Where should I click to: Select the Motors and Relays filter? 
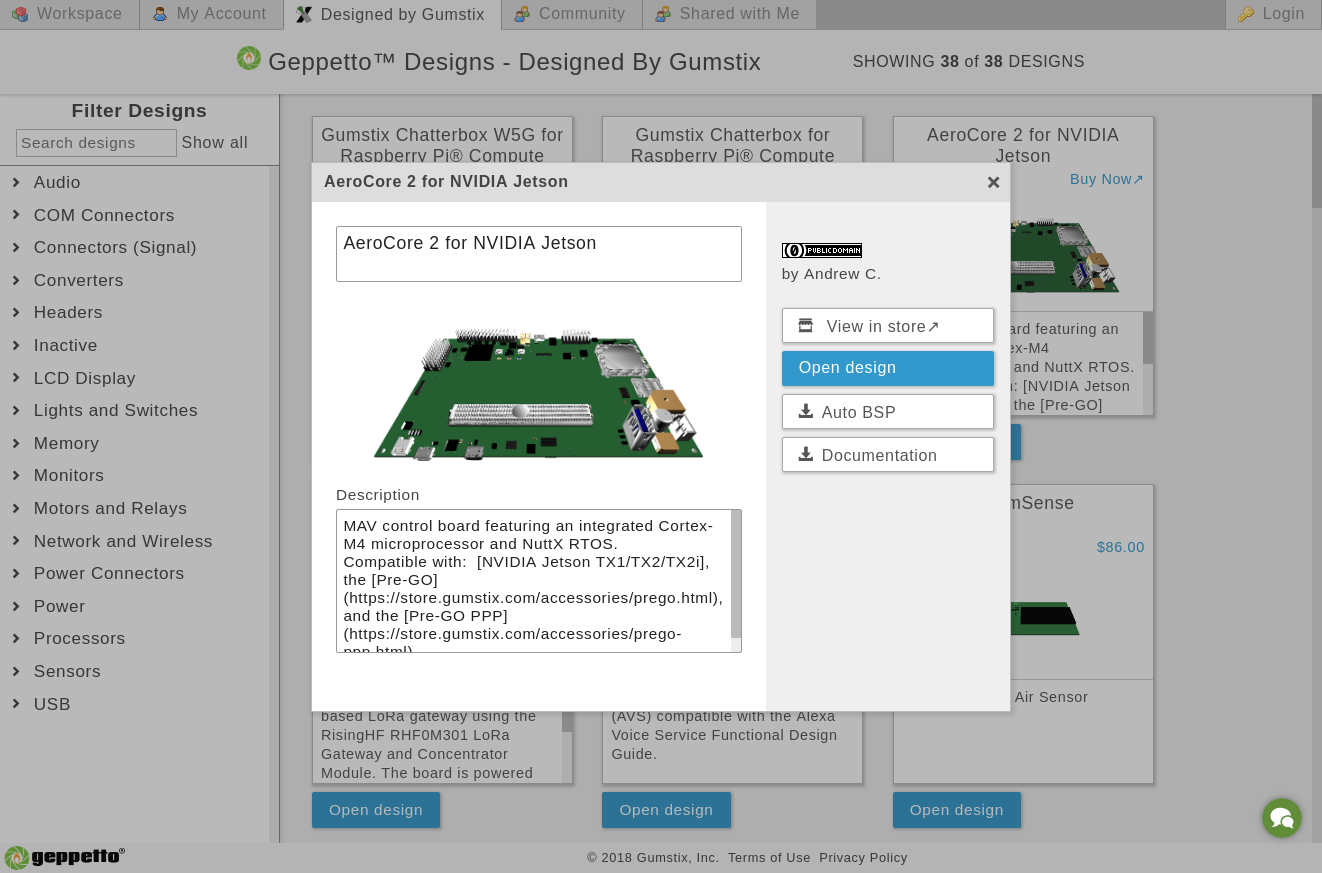click(110, 508)
